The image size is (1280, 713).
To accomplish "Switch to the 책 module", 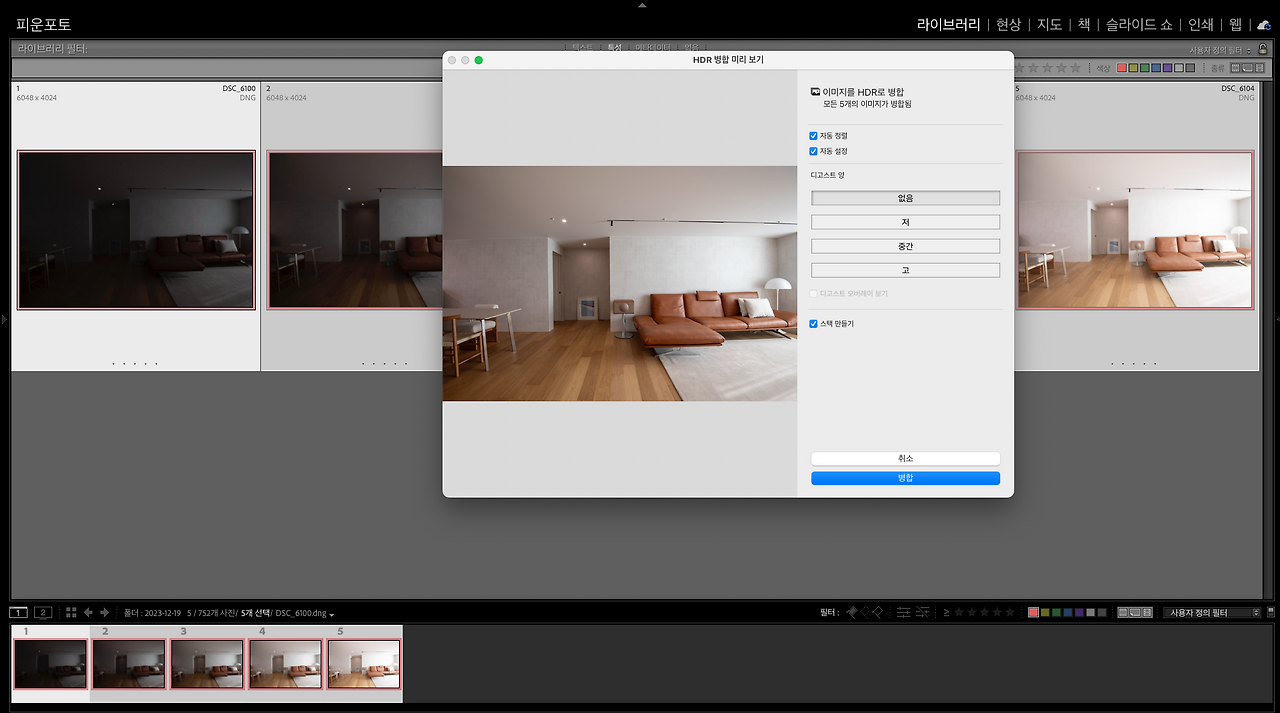I will tap(1084, 24).
